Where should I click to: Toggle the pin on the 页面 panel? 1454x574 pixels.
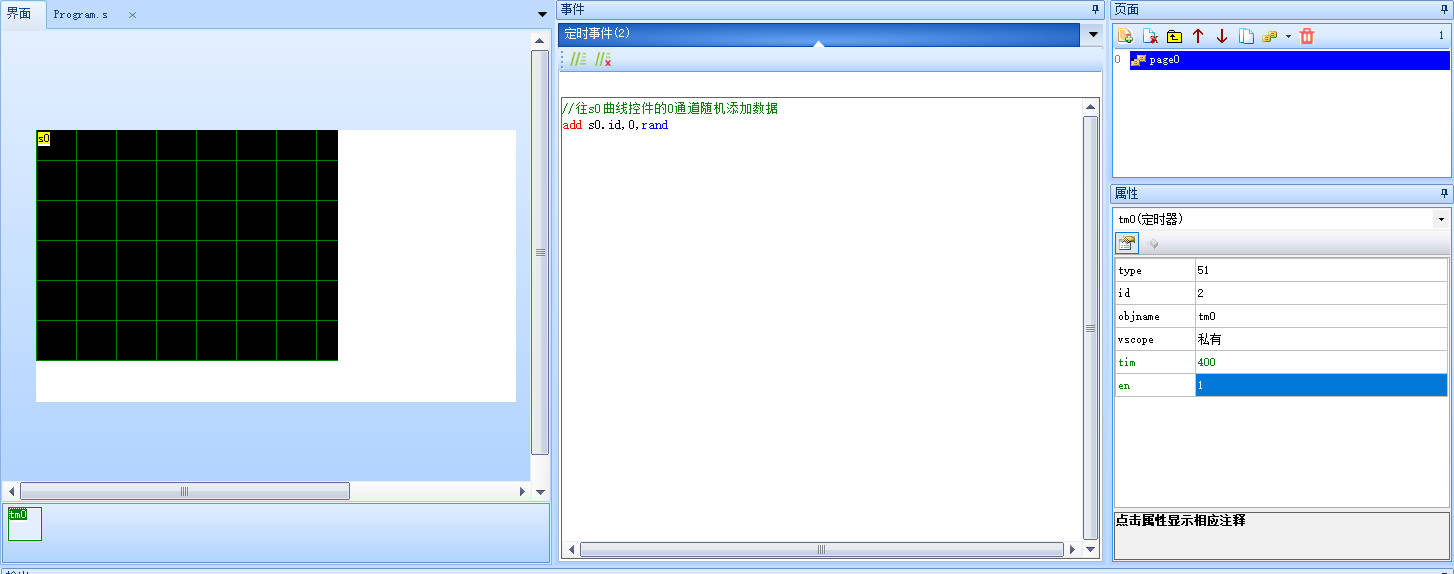click(1443, 9)
